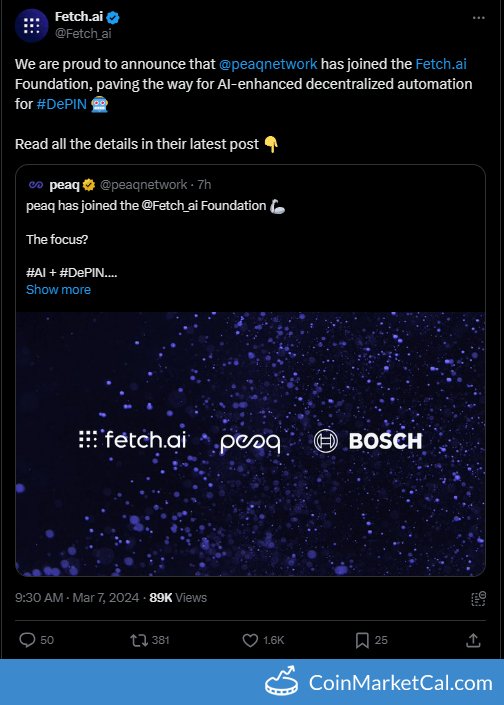Reply using the comment bubble icon
The image size is (504, 705).
coord(27,640)
